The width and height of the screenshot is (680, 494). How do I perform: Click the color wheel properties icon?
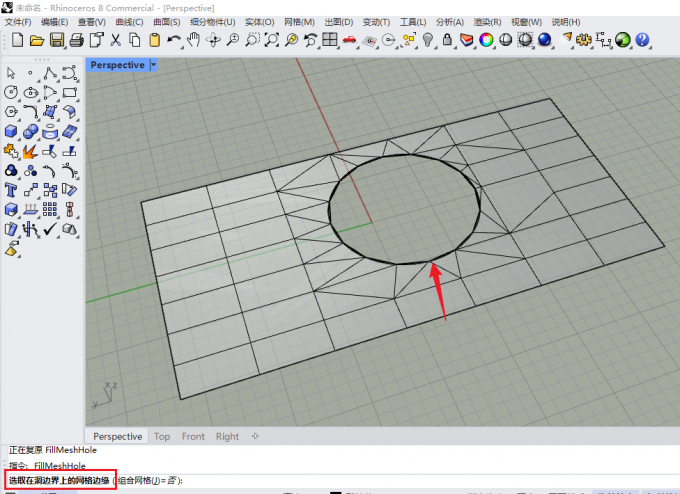click(x=486, y=40)
